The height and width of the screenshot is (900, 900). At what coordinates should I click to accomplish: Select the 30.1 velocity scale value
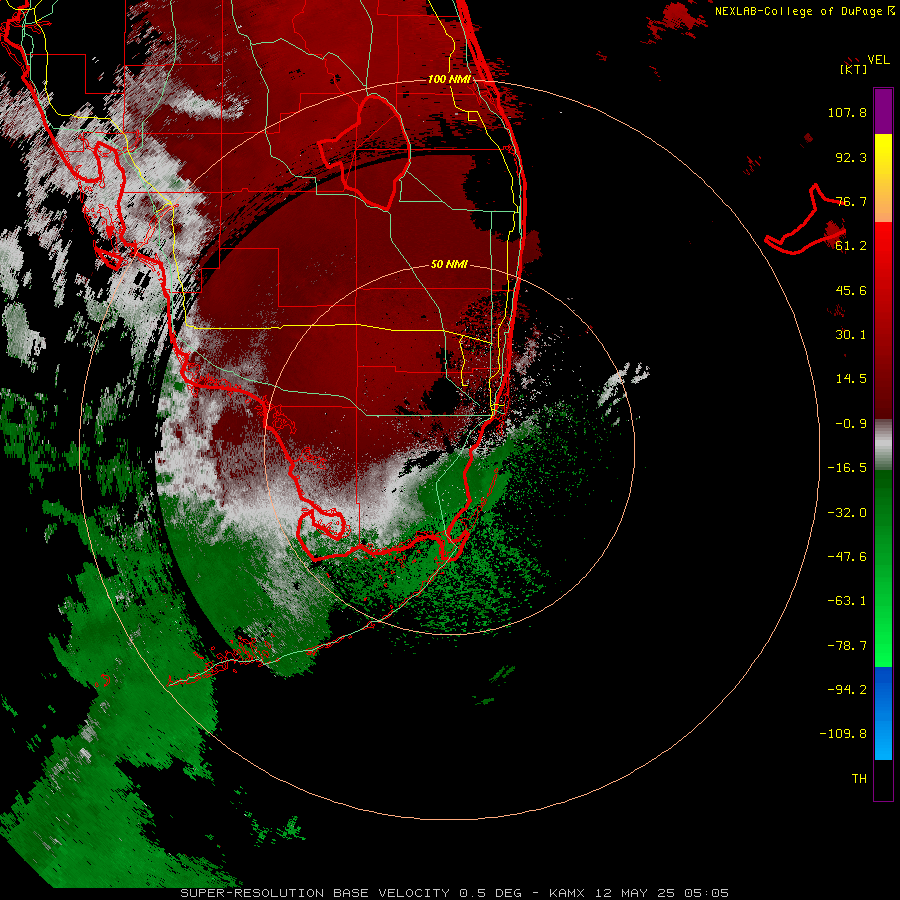click(851, 335)
